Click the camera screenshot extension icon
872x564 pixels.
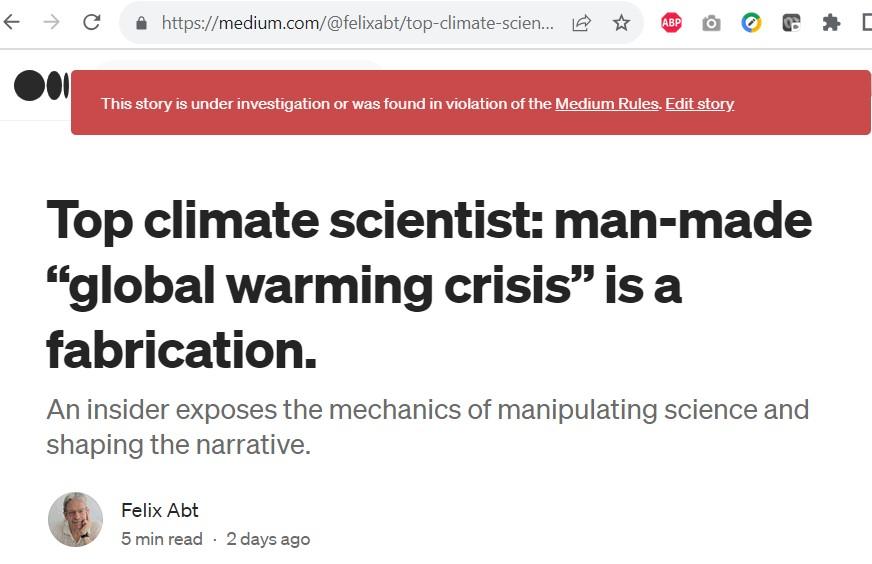(x=711, y=23)
